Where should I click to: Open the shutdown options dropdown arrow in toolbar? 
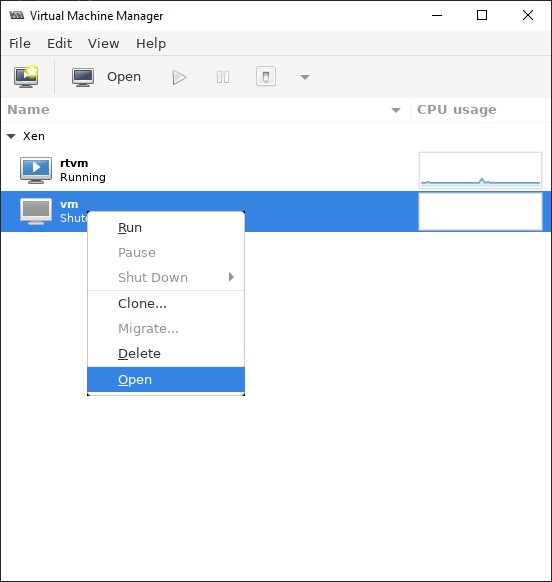(x=305, y=77)
